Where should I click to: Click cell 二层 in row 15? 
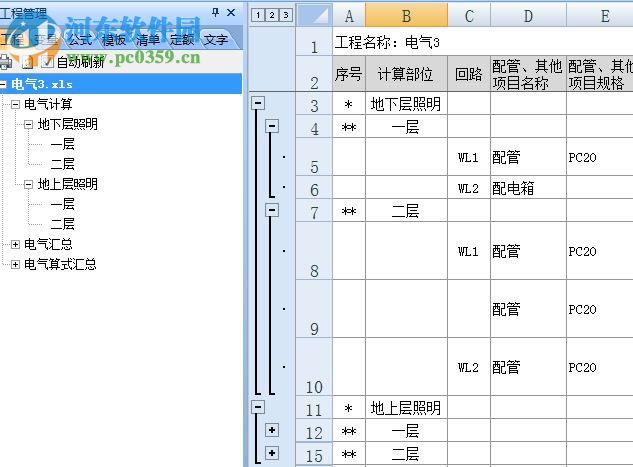tap(406, 454)
